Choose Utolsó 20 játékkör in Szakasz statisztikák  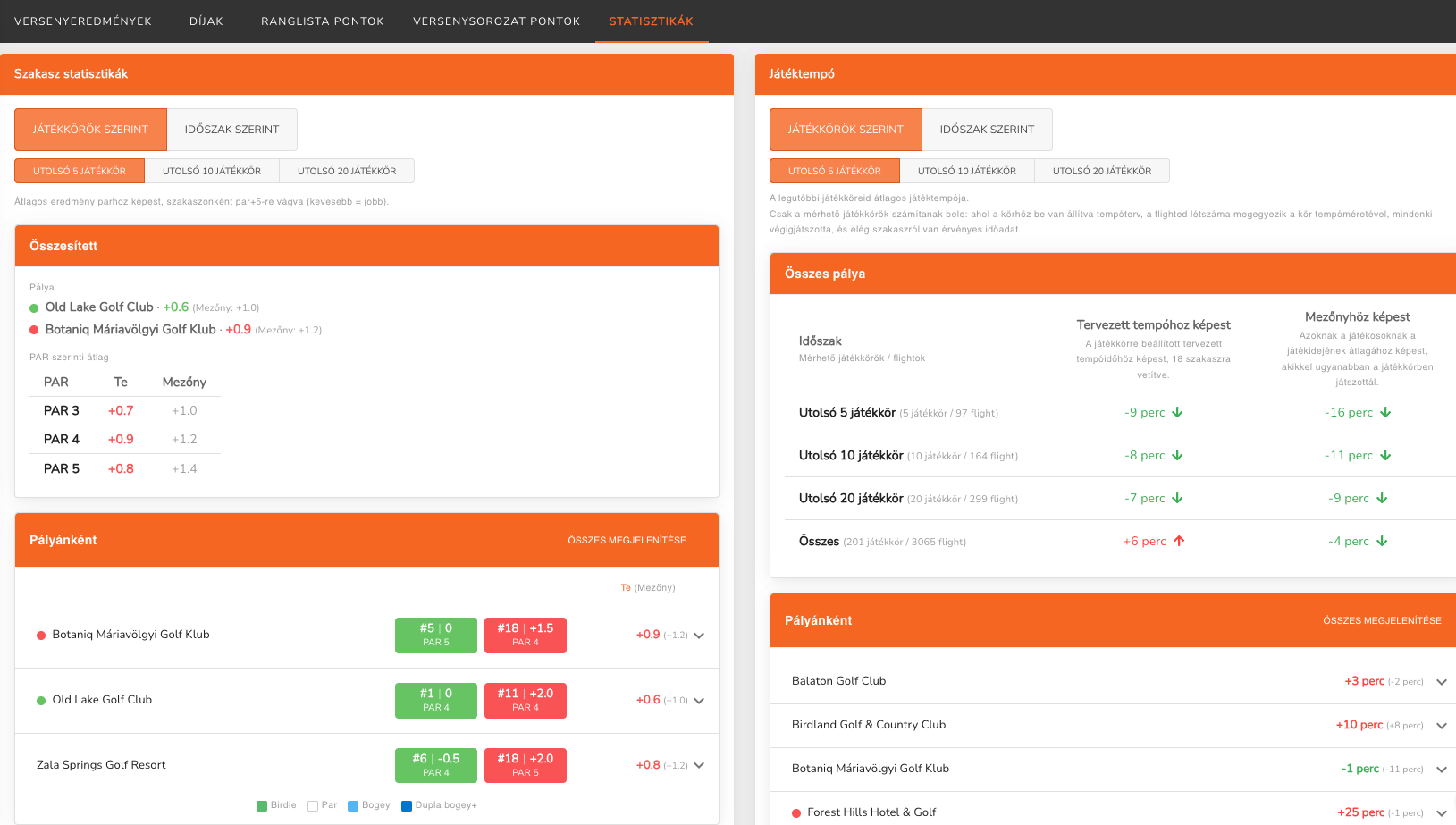pyautogui.click(x=347, y=171)
